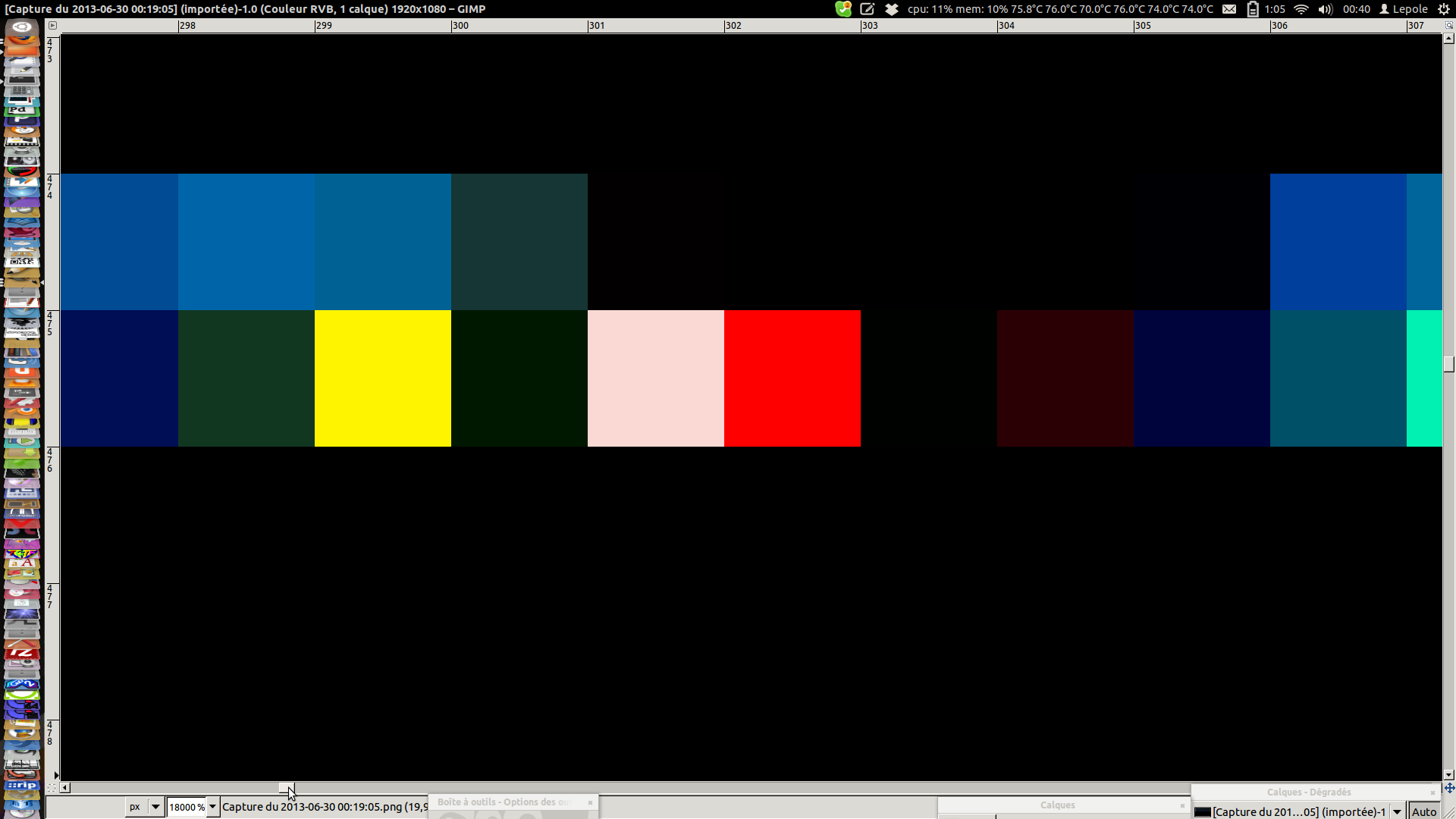Open the Lepole user menu
The image size is (1456, 819).
pos(1404,9)
